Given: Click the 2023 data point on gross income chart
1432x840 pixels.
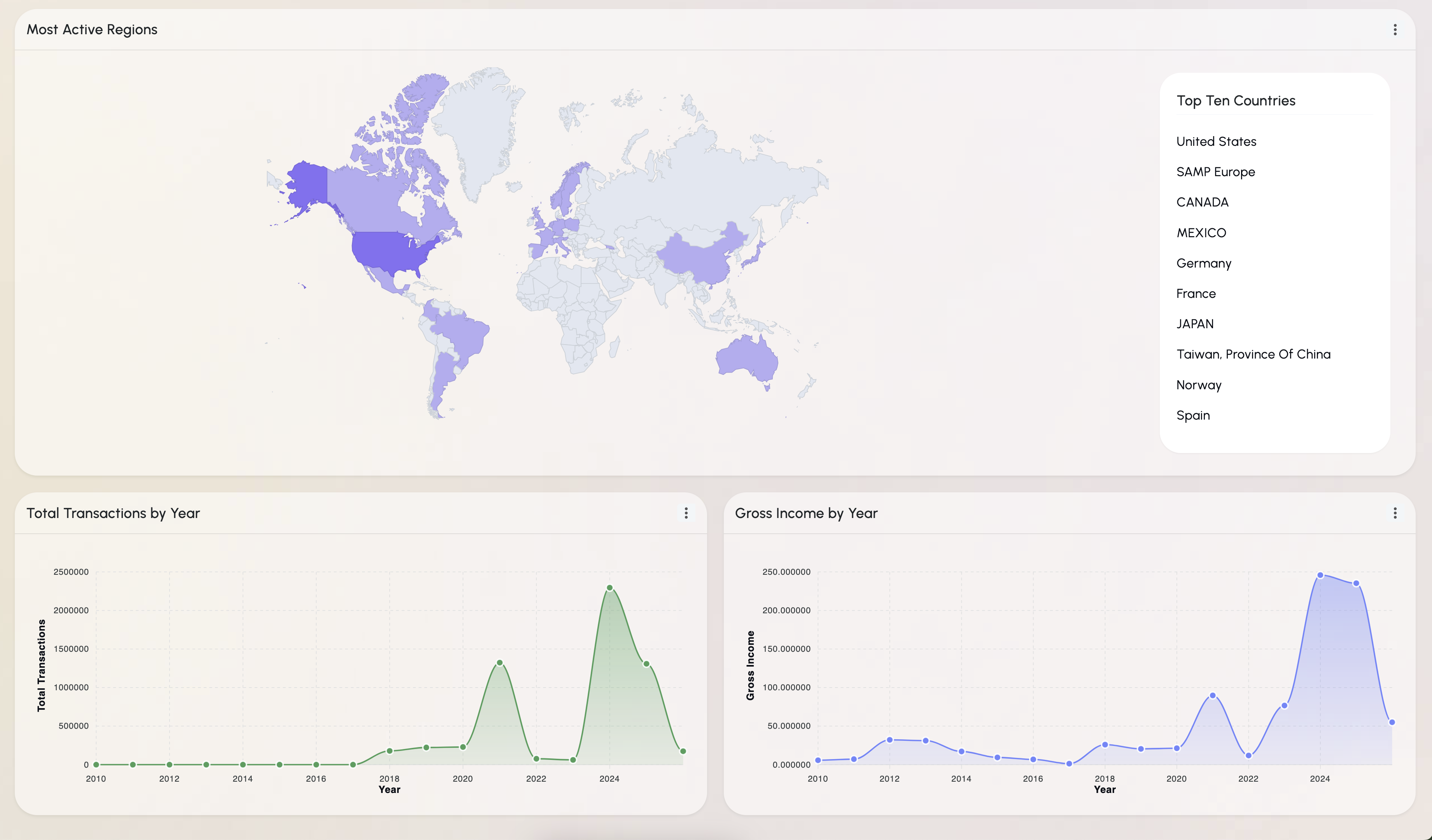Looking at the screenshot, I should [1284, 705].
